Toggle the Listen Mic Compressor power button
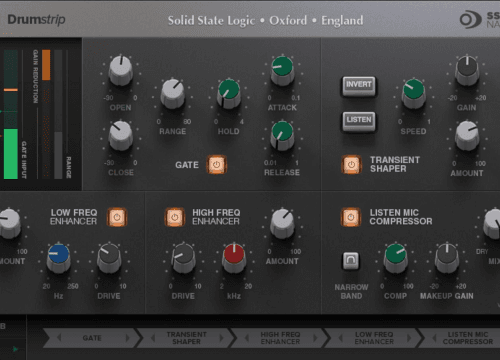This screenshot has width=500, height=360. [x=351, y=217]
